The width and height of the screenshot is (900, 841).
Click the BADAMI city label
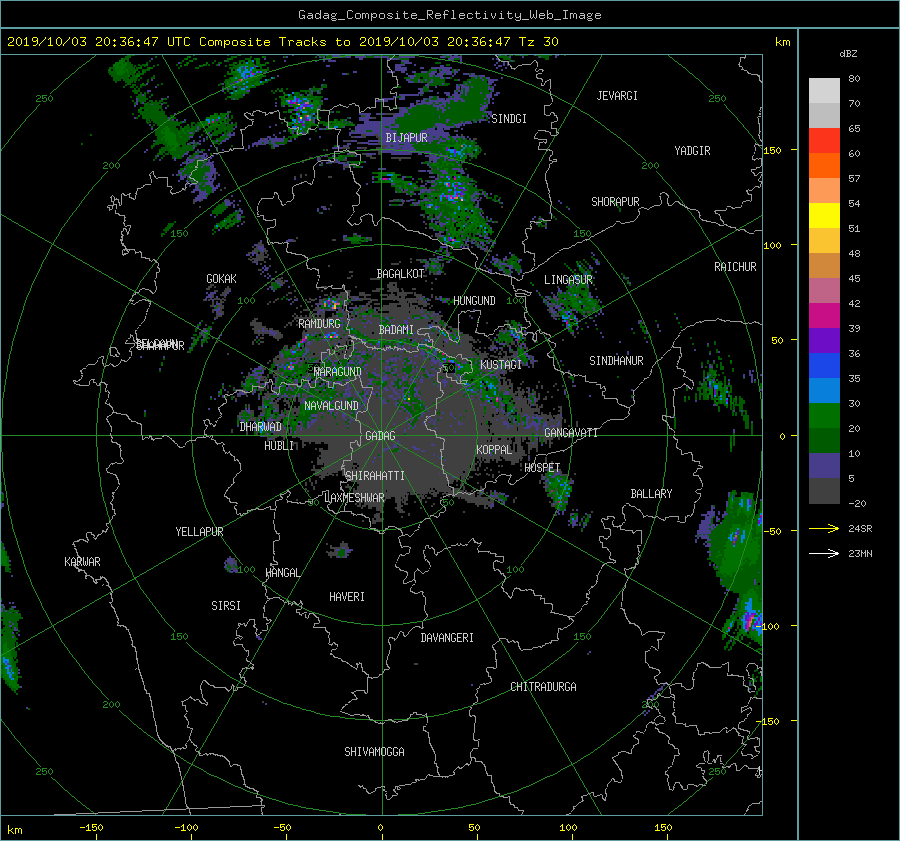pos(396,330)
